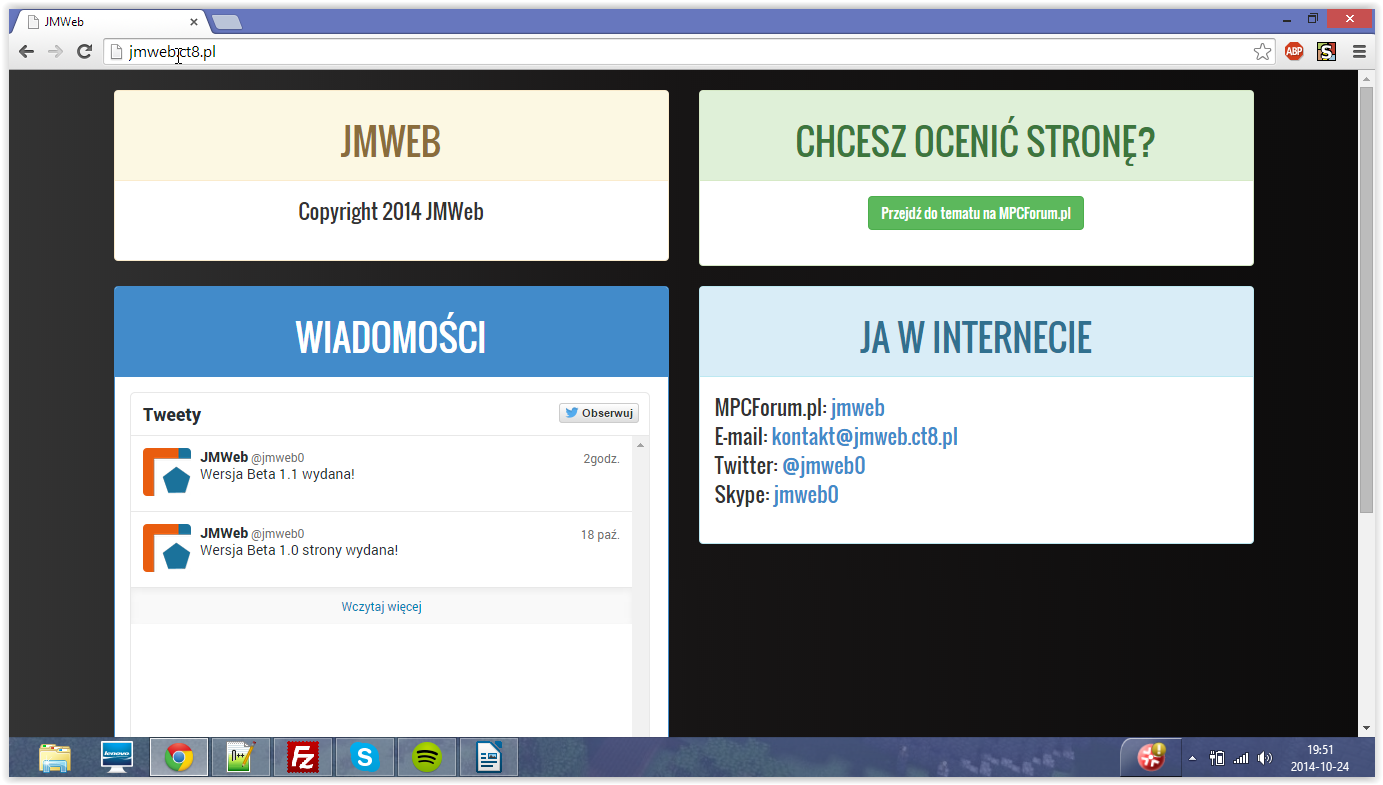Bookmark this page with the star icon
This screenshot has height=785, width=1383.
click(x=1262, y=52)
